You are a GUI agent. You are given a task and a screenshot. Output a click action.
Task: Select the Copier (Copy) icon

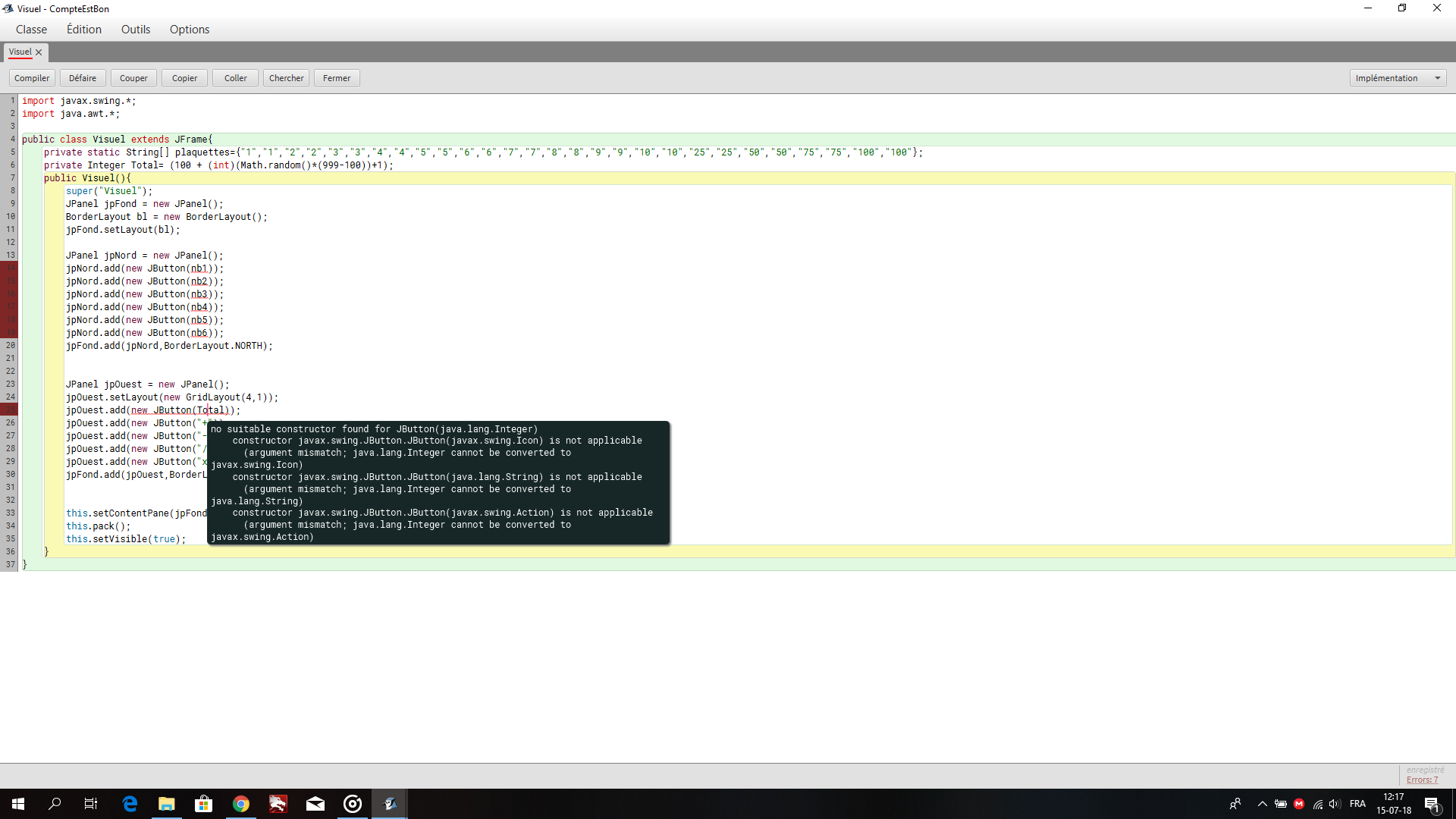(x=183, y=77)
